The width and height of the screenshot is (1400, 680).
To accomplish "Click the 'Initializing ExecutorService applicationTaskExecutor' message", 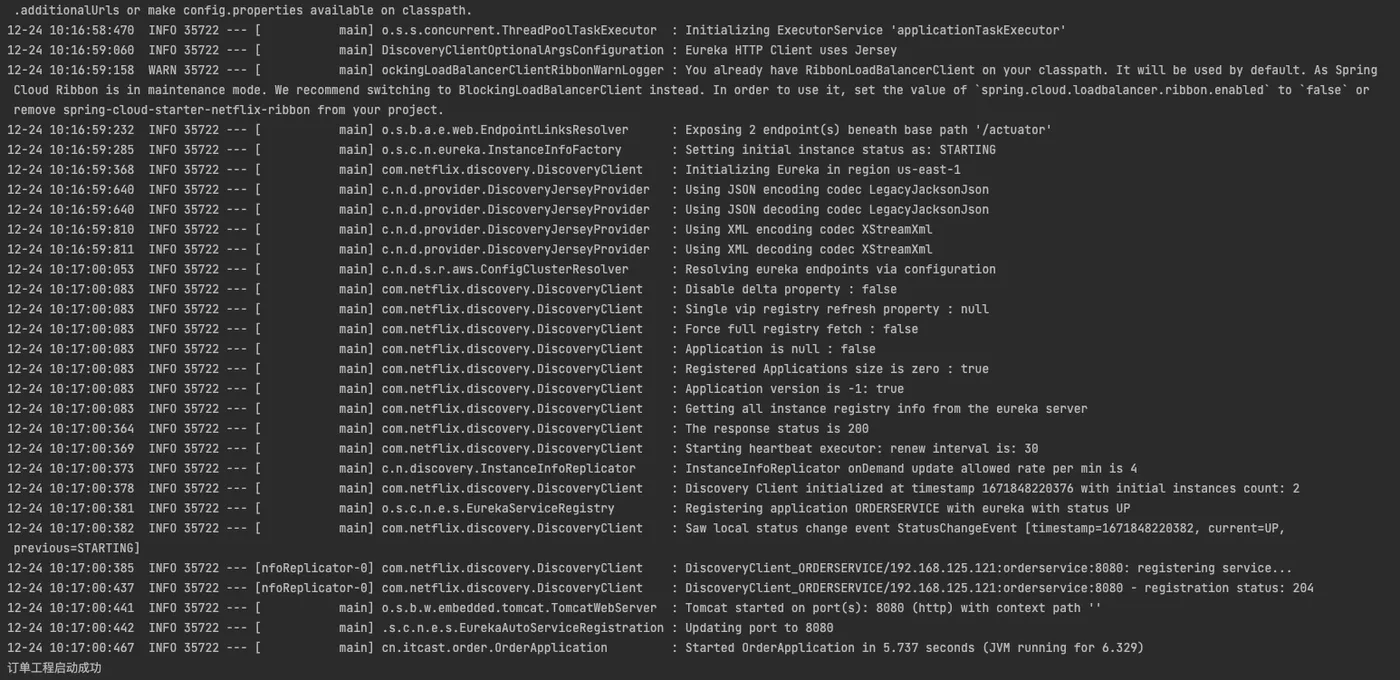I will 875,30.
